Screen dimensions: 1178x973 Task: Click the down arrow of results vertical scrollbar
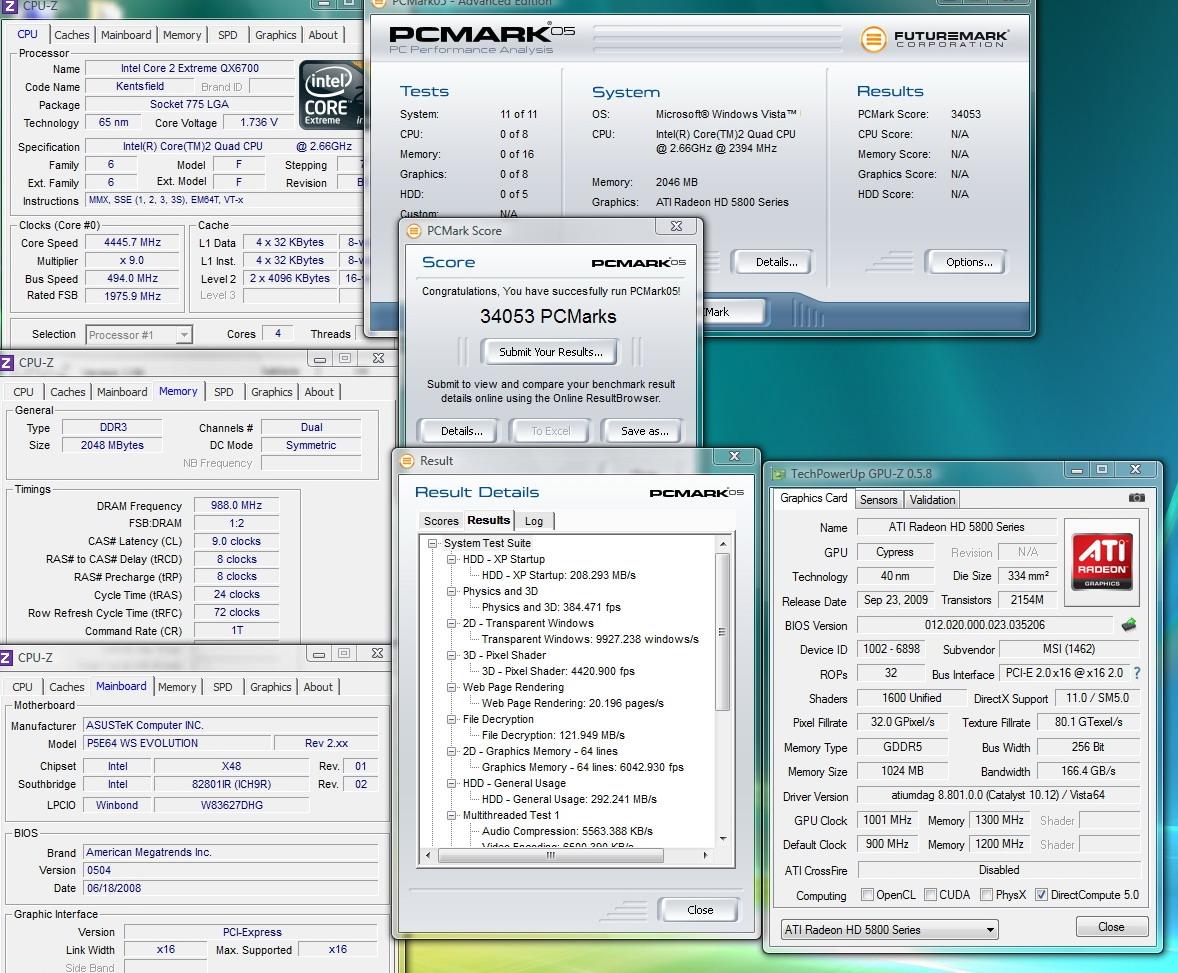(722, 839)
